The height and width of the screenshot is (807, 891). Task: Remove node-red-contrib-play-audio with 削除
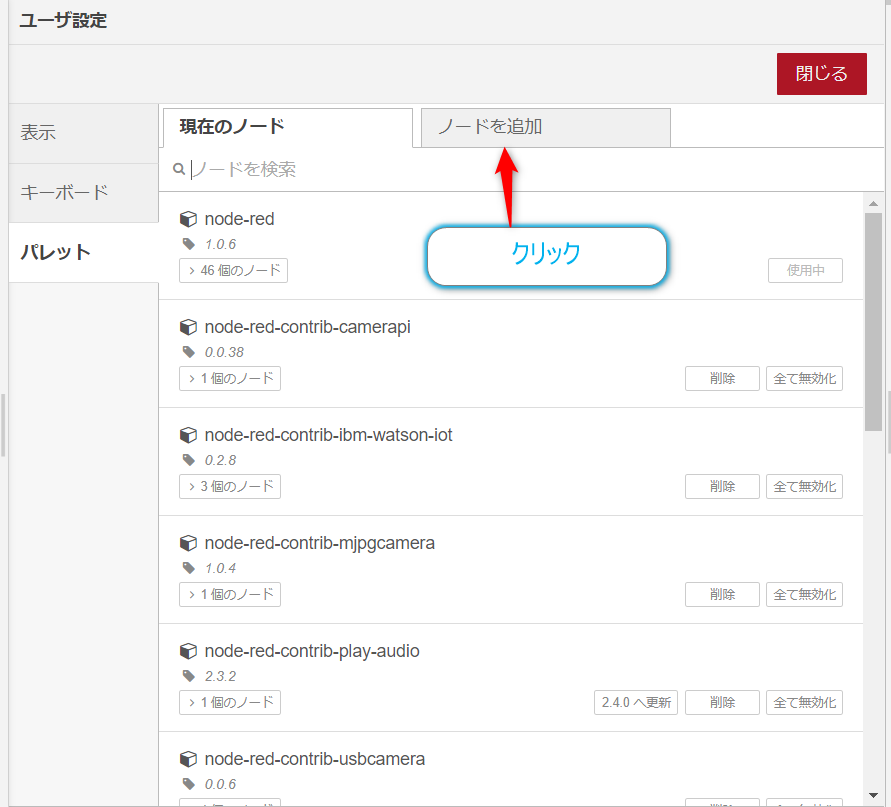point(722,702)
